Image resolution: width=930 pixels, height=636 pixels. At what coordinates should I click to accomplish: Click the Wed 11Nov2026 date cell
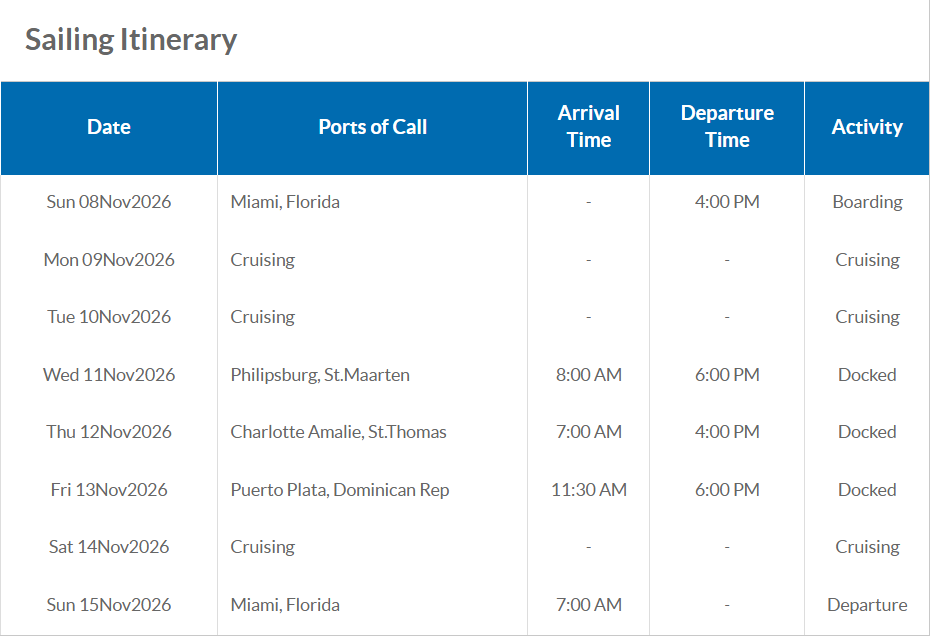(109, 375)
